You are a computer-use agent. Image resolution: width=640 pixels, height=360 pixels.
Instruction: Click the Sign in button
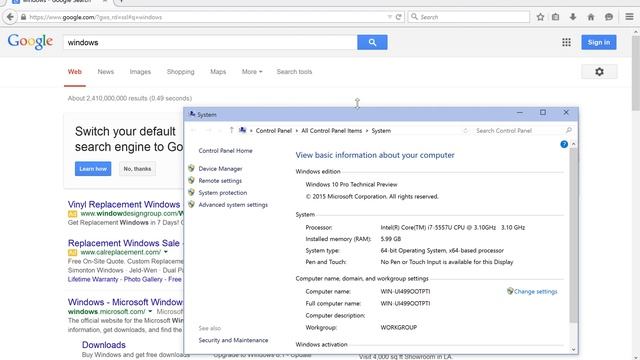599,42
